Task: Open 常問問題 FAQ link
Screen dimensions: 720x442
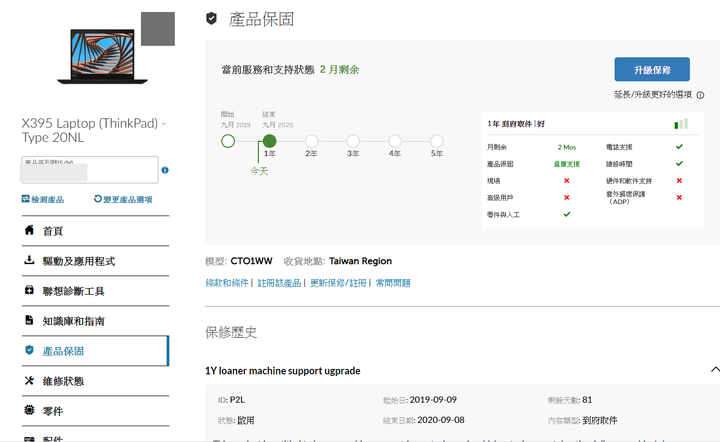Action: (x=393, y=283)
